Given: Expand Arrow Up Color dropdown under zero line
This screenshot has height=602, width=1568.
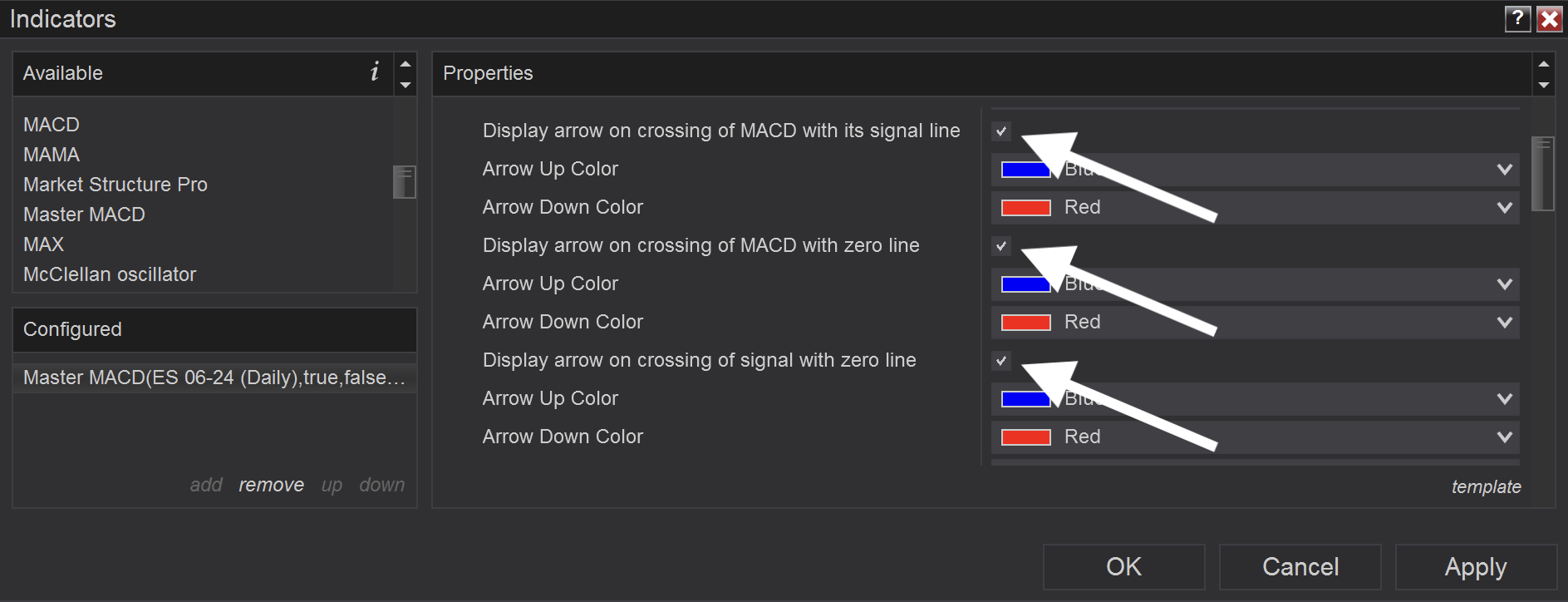Looking at the screenshot, I should tap(1255, 284).
